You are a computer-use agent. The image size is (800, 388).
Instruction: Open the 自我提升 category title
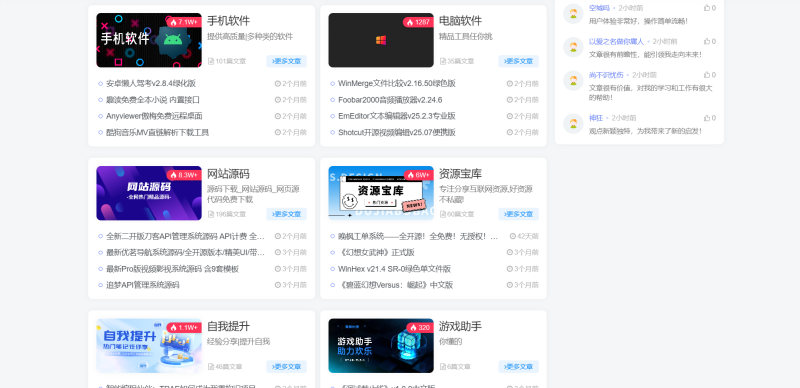pyautogui.click(x=229, y=327)
